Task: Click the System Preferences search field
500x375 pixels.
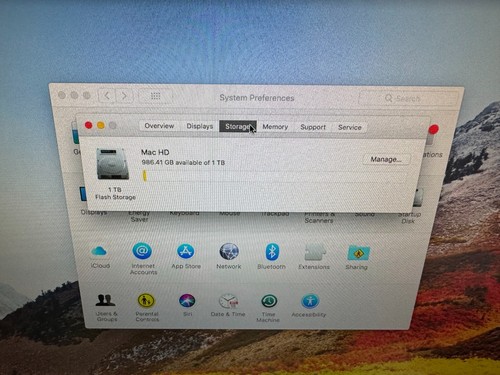Action: coord(407,99)
